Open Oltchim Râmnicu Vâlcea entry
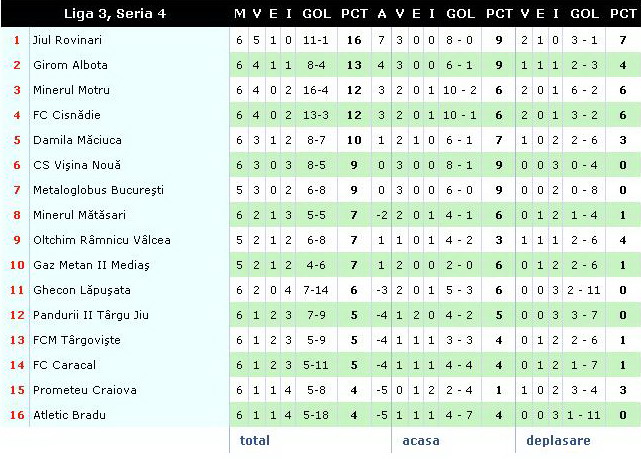641x459 pixels. (x=102, y=240)
